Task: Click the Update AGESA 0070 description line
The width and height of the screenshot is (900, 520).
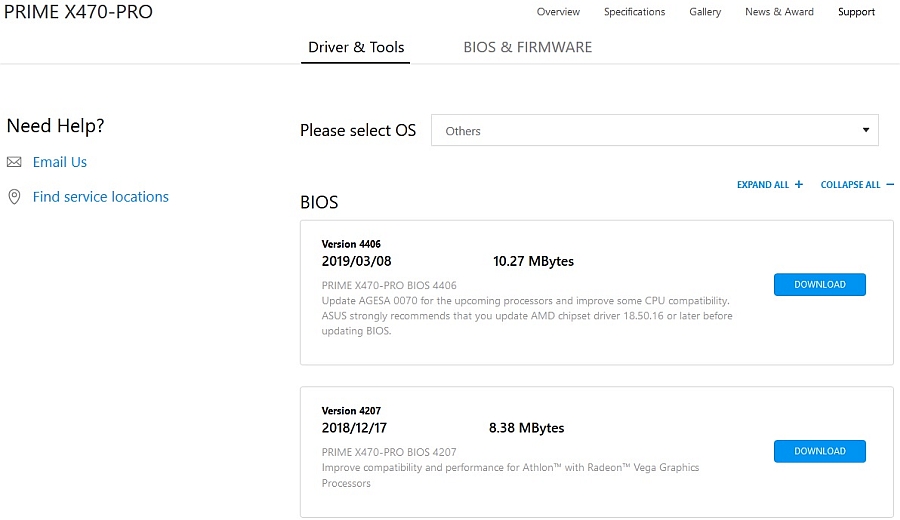Action: 525,301
